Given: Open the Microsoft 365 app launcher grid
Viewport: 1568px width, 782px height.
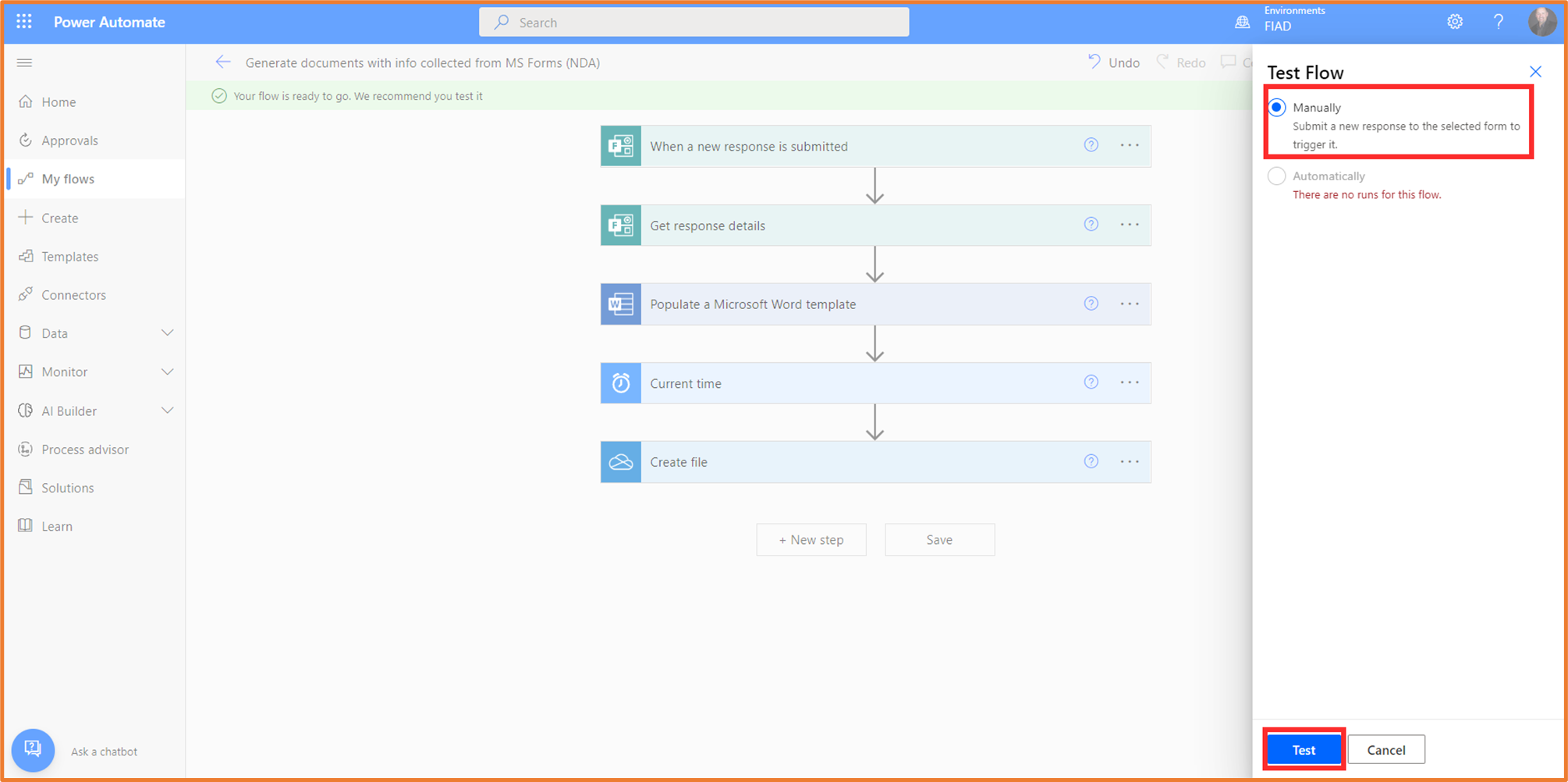Looking at the screenshot, I should pyautogui.click(x=23, y=21).
